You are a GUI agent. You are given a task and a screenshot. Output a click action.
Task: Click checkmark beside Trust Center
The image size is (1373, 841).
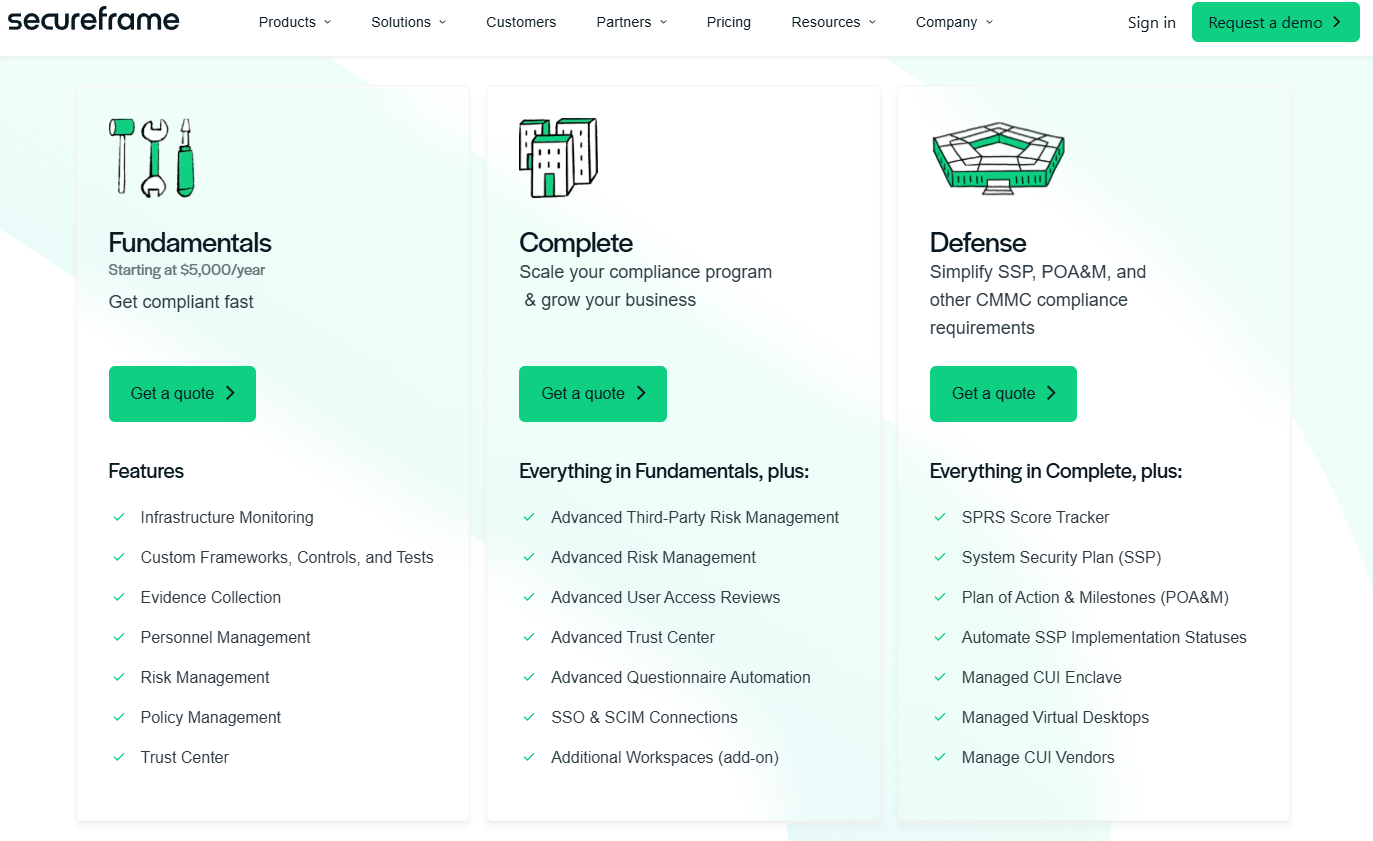pyautogui.click(x=119, y=757)
